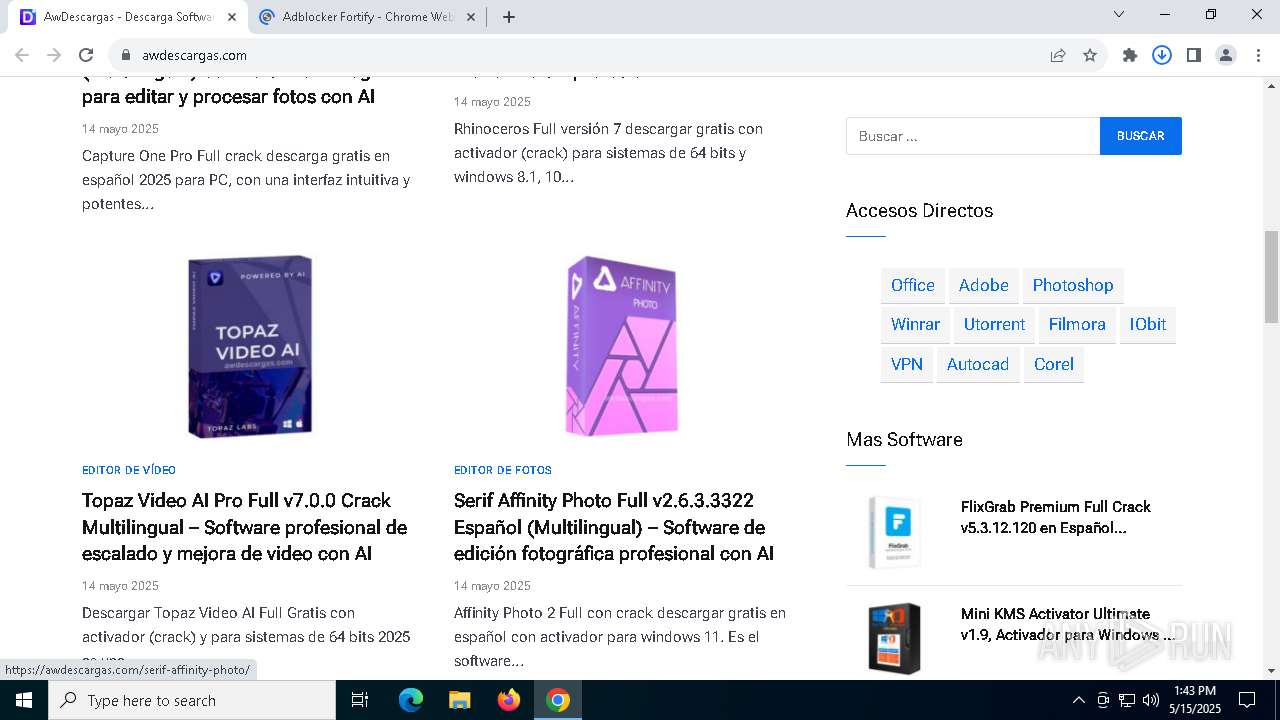The height and width of the screenshot is (720, 1280).
Task: Open a new tab with plus button
Action: pos(509,17)
